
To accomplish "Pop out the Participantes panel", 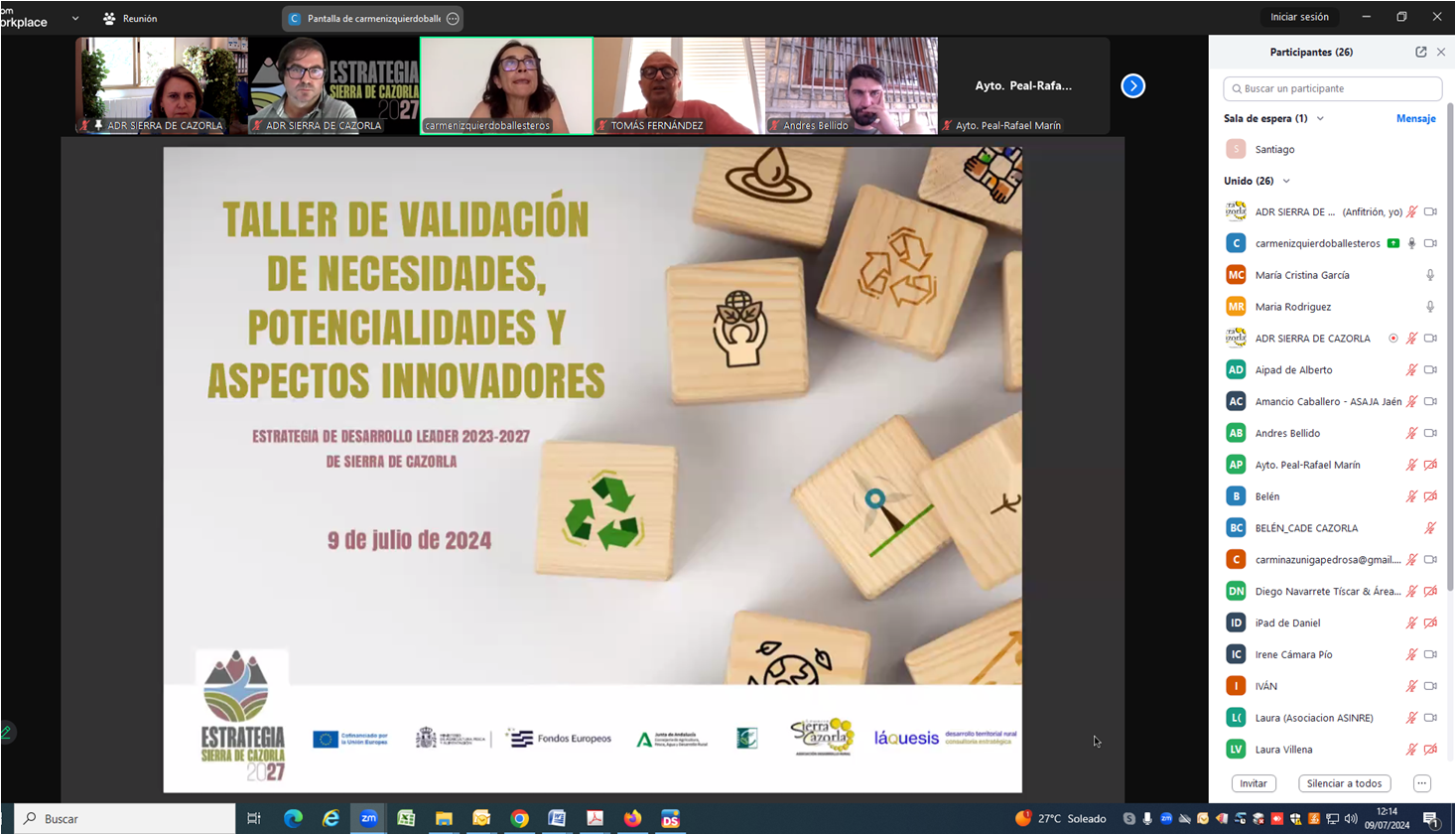I will [1420, 52].
